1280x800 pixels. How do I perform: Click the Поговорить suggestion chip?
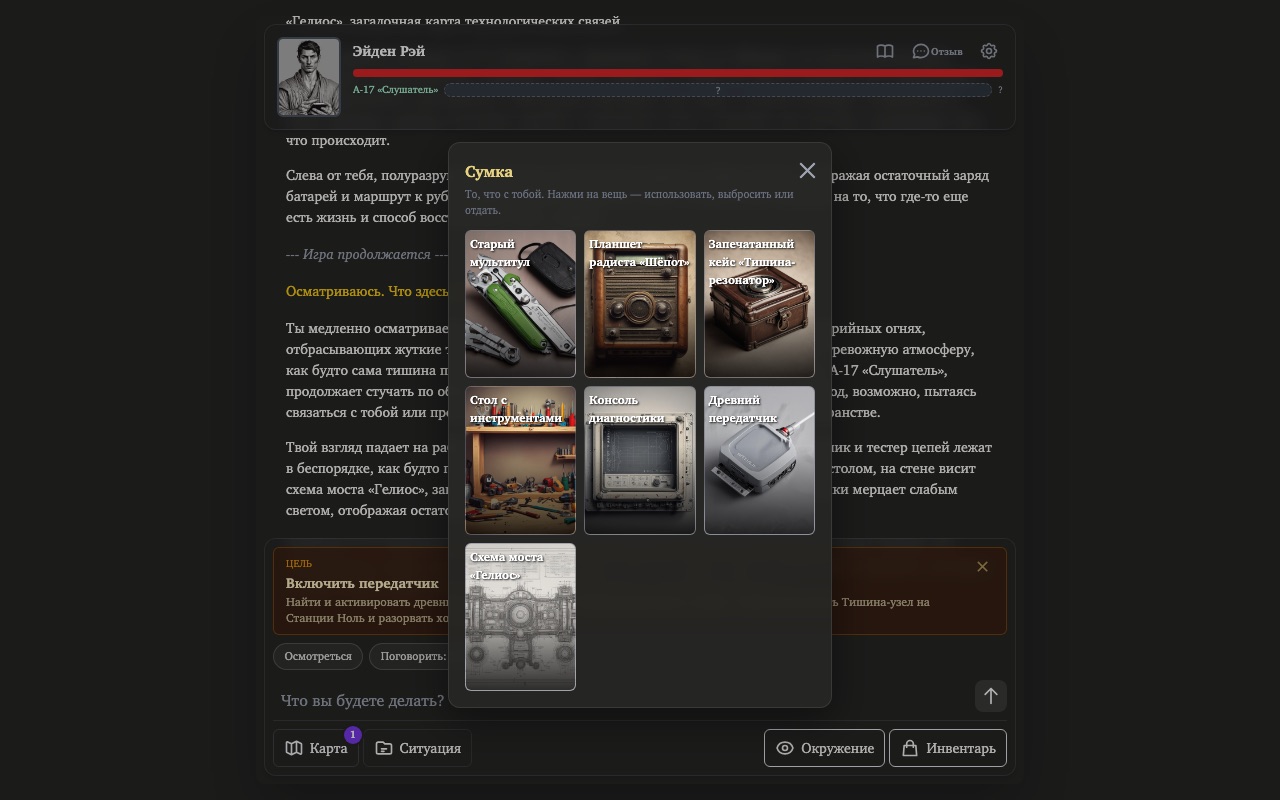(410, 656)
